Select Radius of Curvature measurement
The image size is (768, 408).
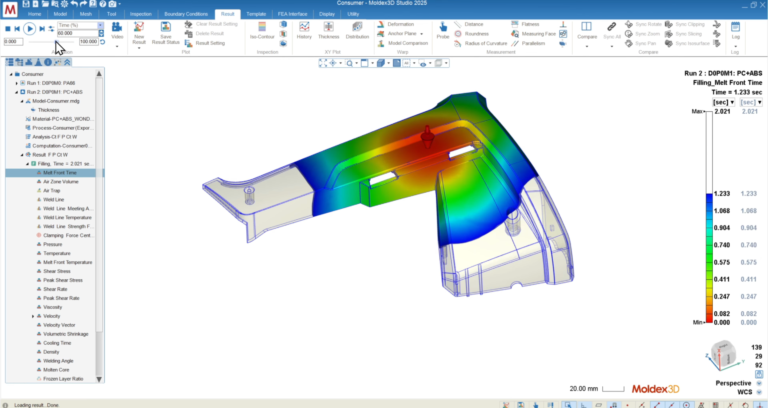480,43
